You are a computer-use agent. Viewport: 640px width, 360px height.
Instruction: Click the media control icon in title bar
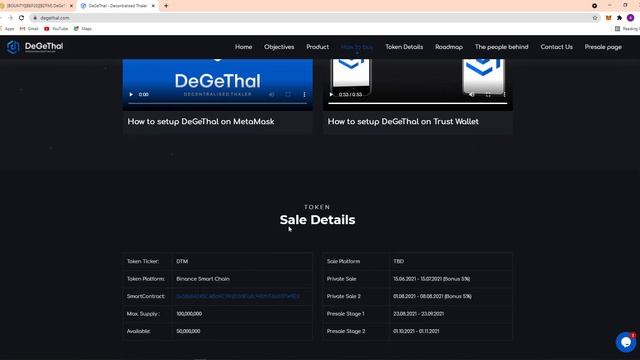[x=594, y=6]
